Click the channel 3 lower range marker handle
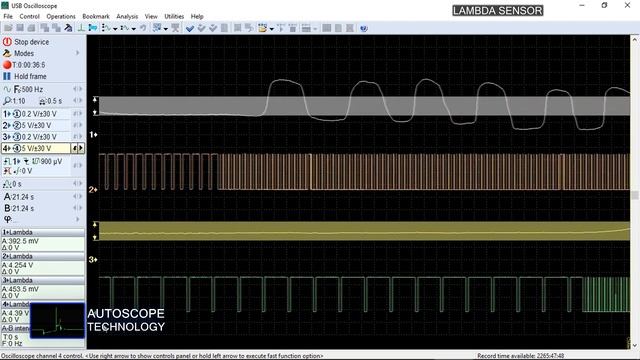 coord(95,237)
